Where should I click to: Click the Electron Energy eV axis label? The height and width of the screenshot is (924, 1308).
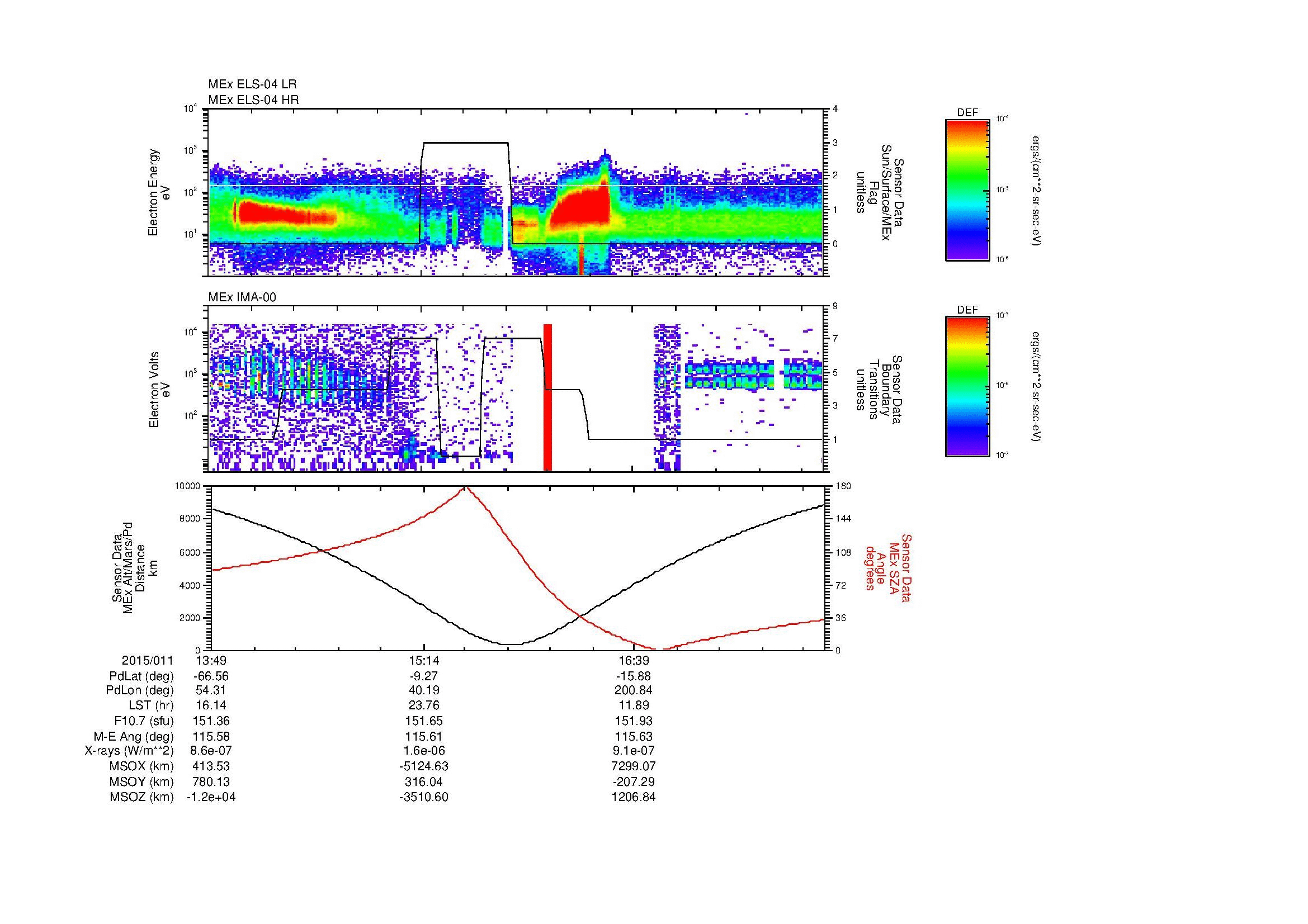(159, 192)
